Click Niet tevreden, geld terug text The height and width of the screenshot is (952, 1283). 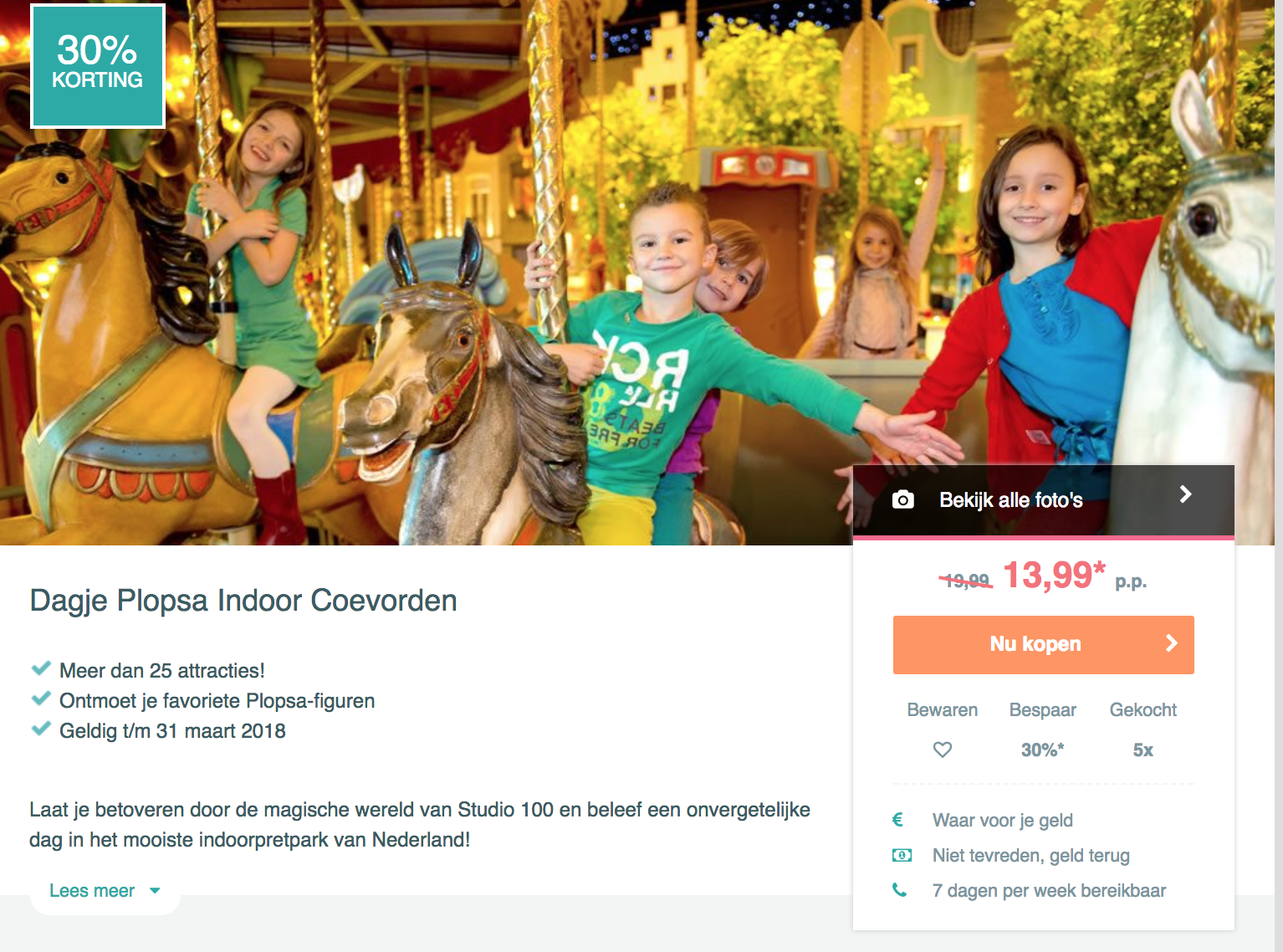[x=1031, y=855]
